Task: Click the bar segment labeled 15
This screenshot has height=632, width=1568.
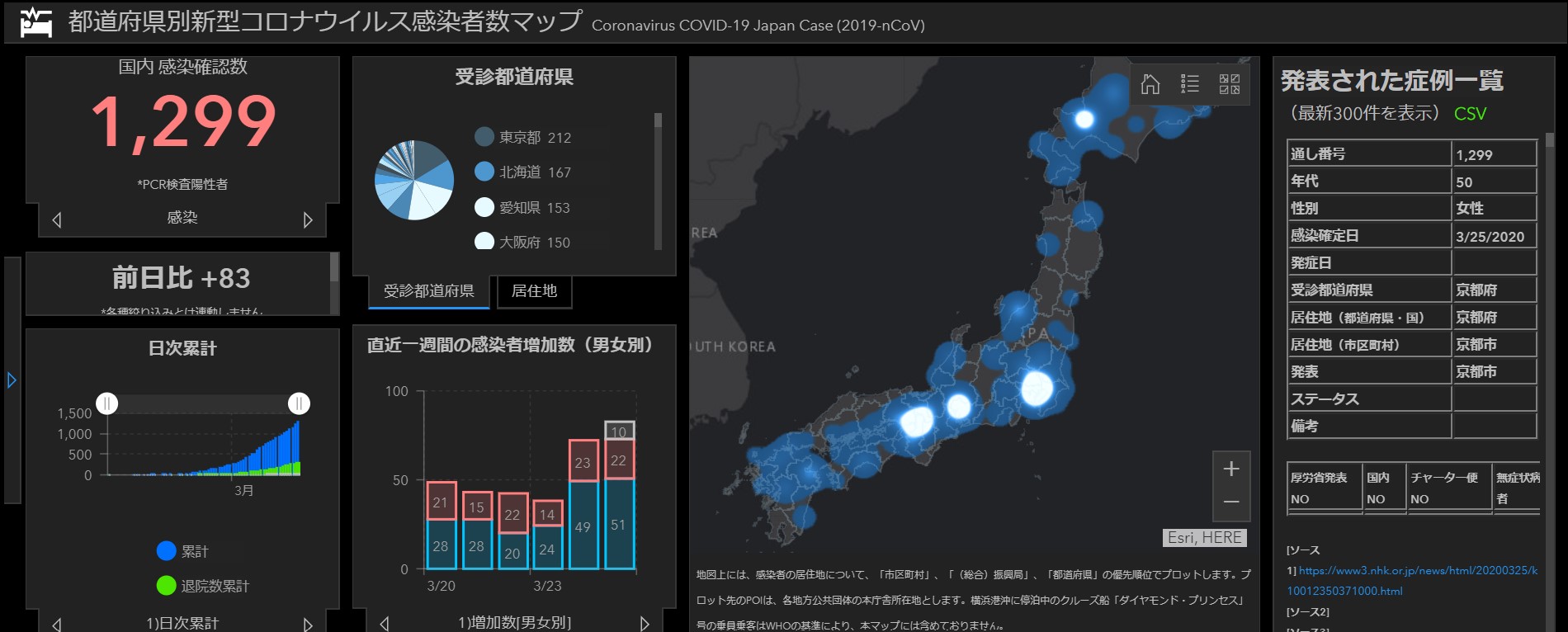Action: pos(477,506)
